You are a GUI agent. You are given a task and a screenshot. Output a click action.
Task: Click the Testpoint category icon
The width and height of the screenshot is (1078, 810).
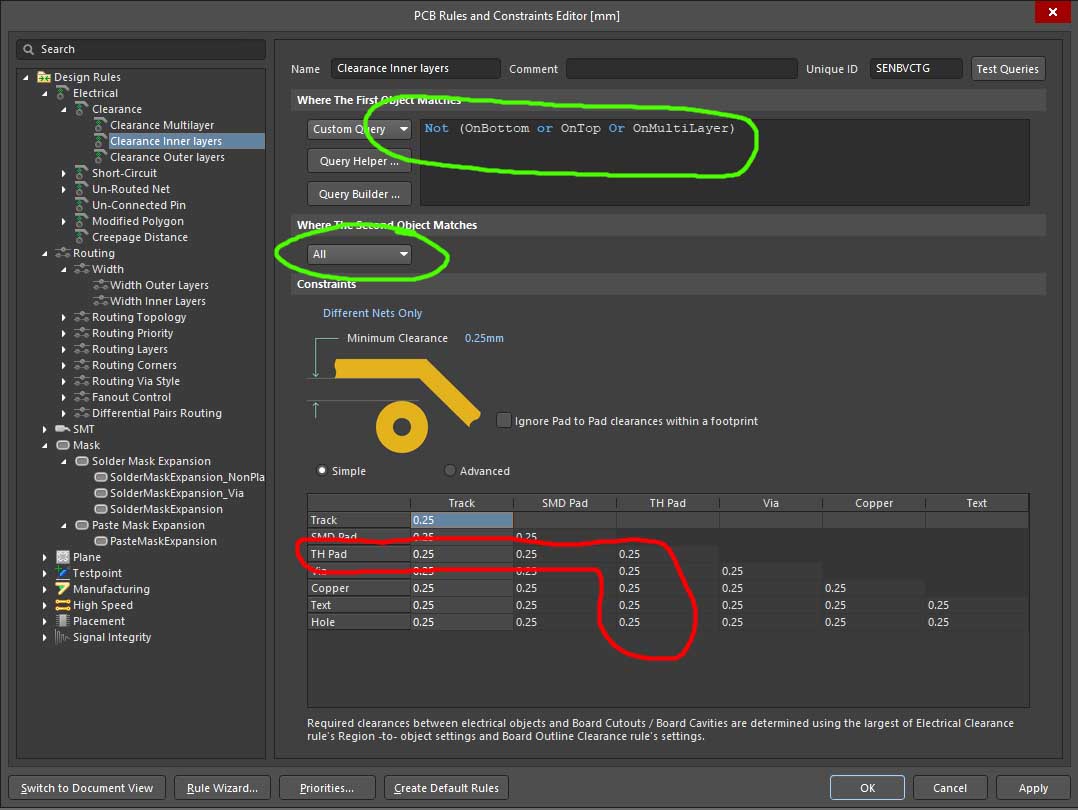[x=63, y=573]
